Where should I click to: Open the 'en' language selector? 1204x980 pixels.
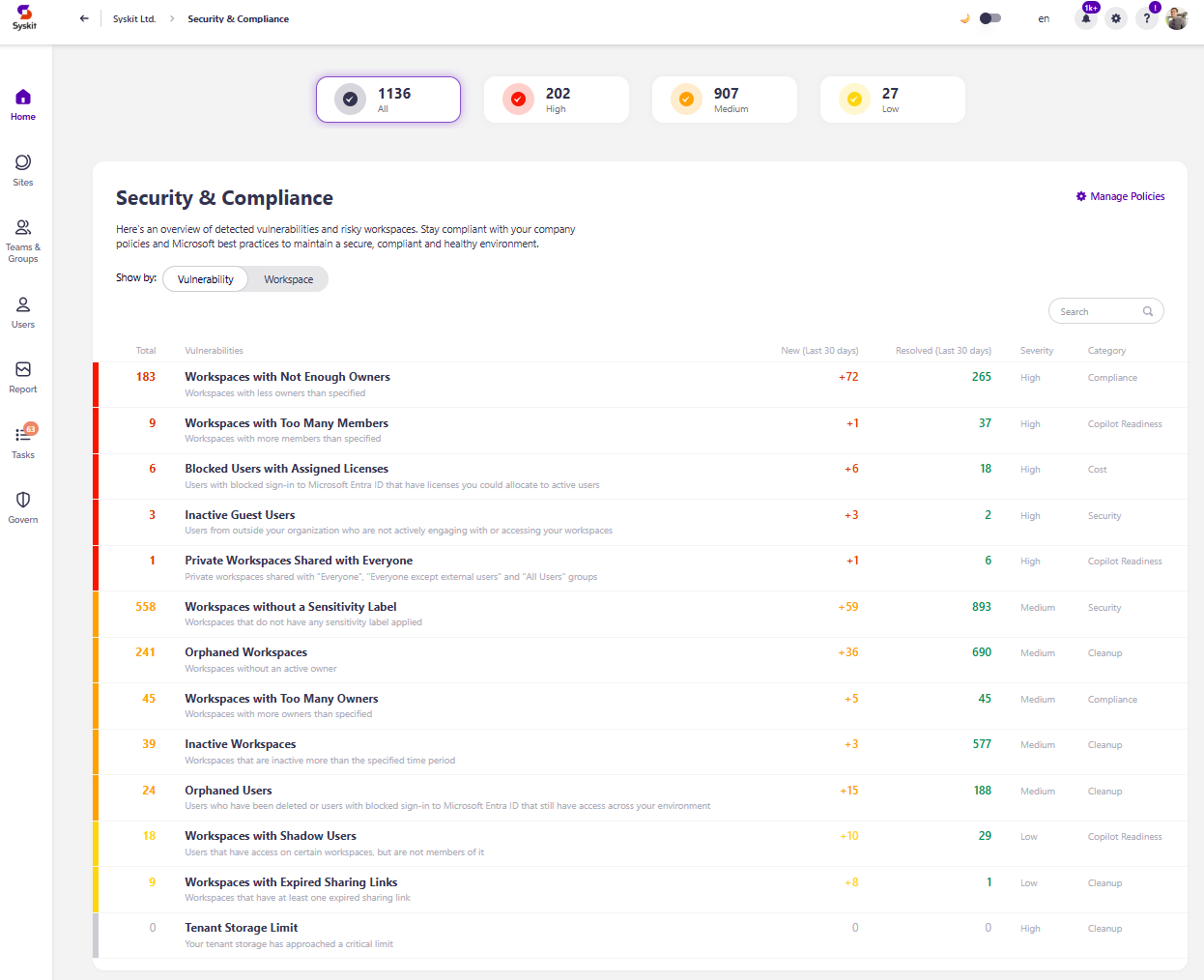(x=1044, y=18)
